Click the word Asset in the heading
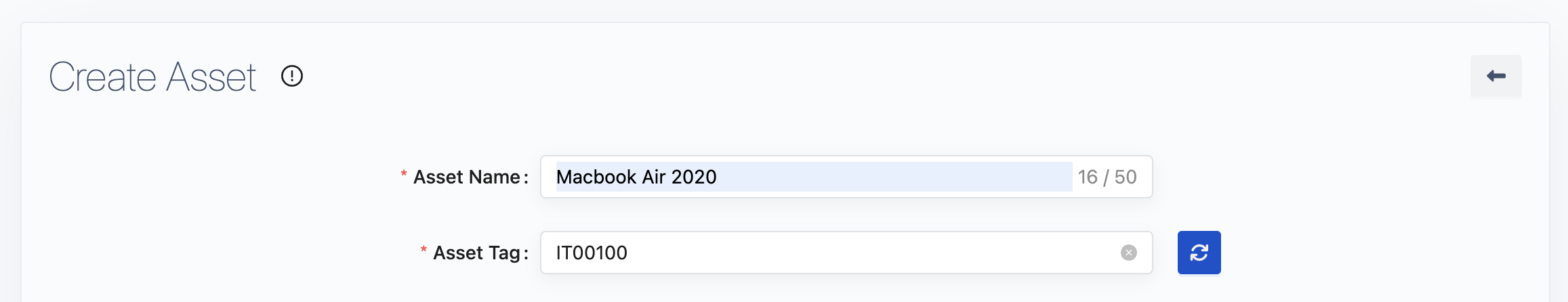 click(x=211, y=77)
